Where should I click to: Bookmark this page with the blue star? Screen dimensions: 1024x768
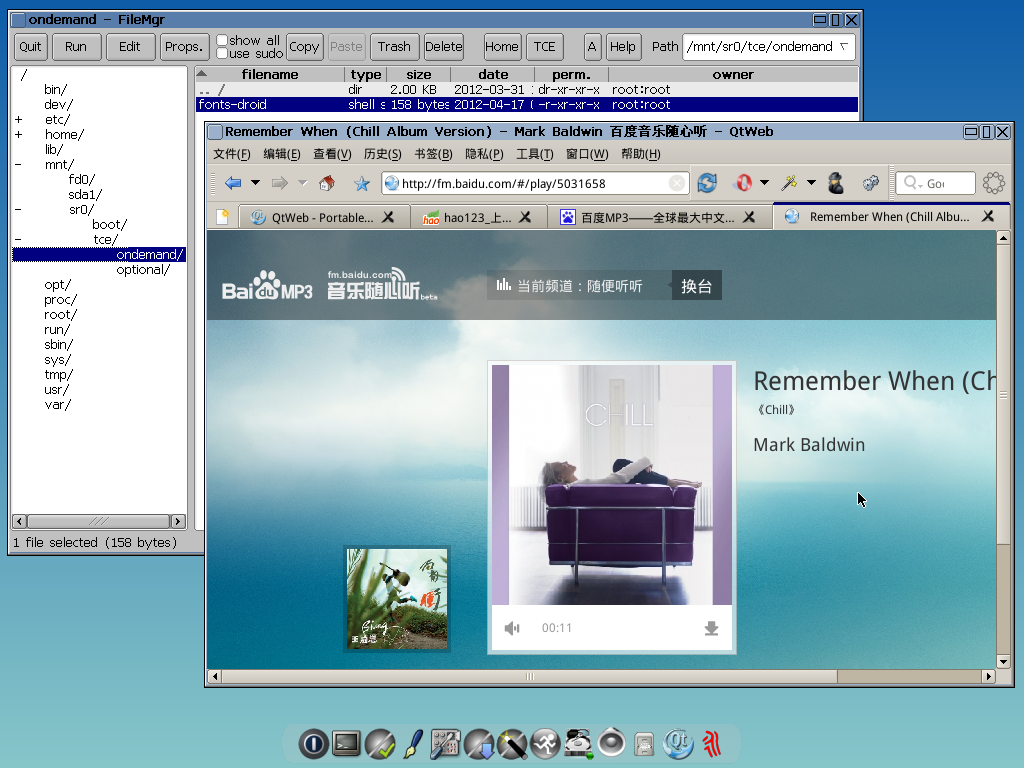coord(362,184)
